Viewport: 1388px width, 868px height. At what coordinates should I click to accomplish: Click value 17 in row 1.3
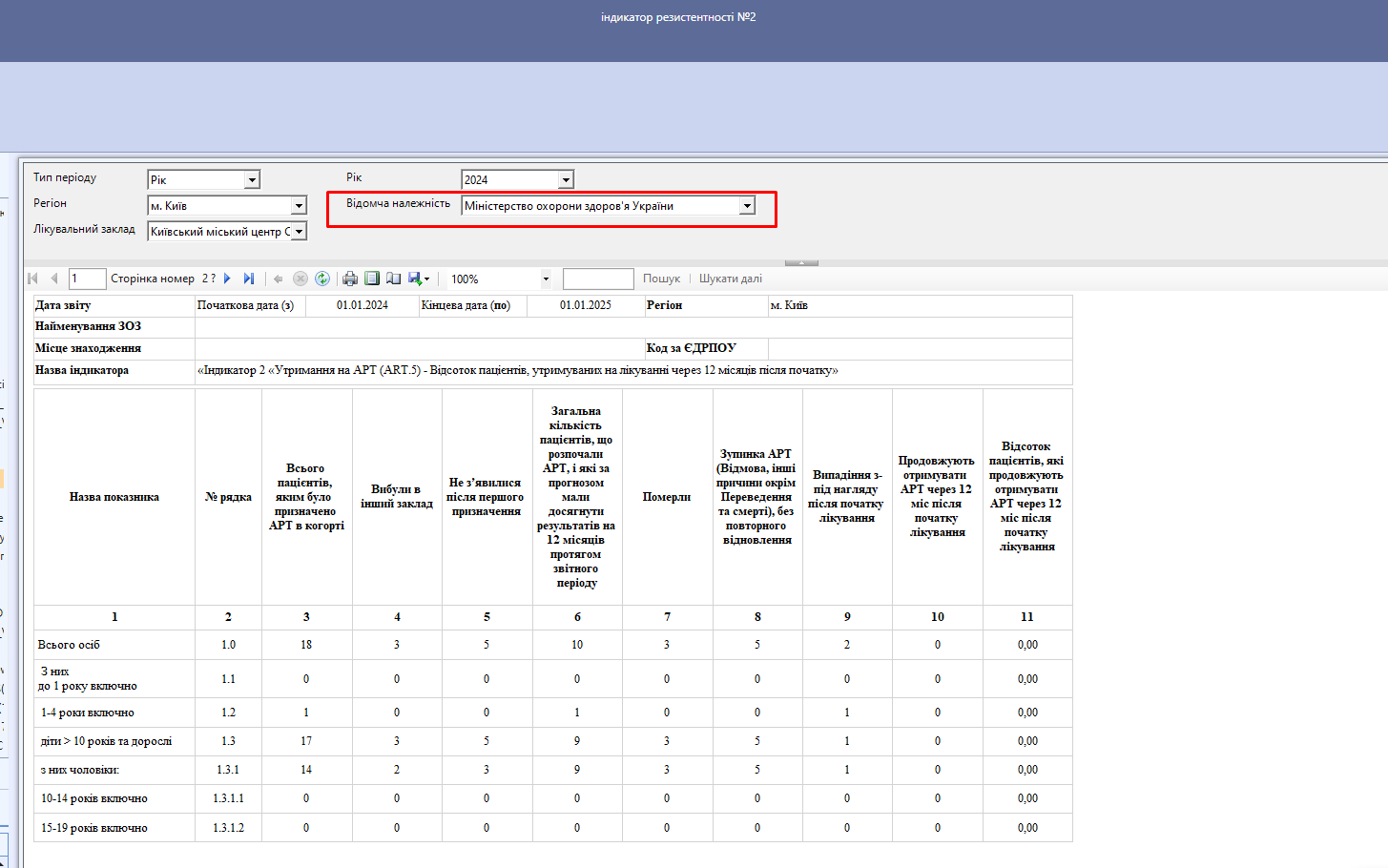pos(306,741)
